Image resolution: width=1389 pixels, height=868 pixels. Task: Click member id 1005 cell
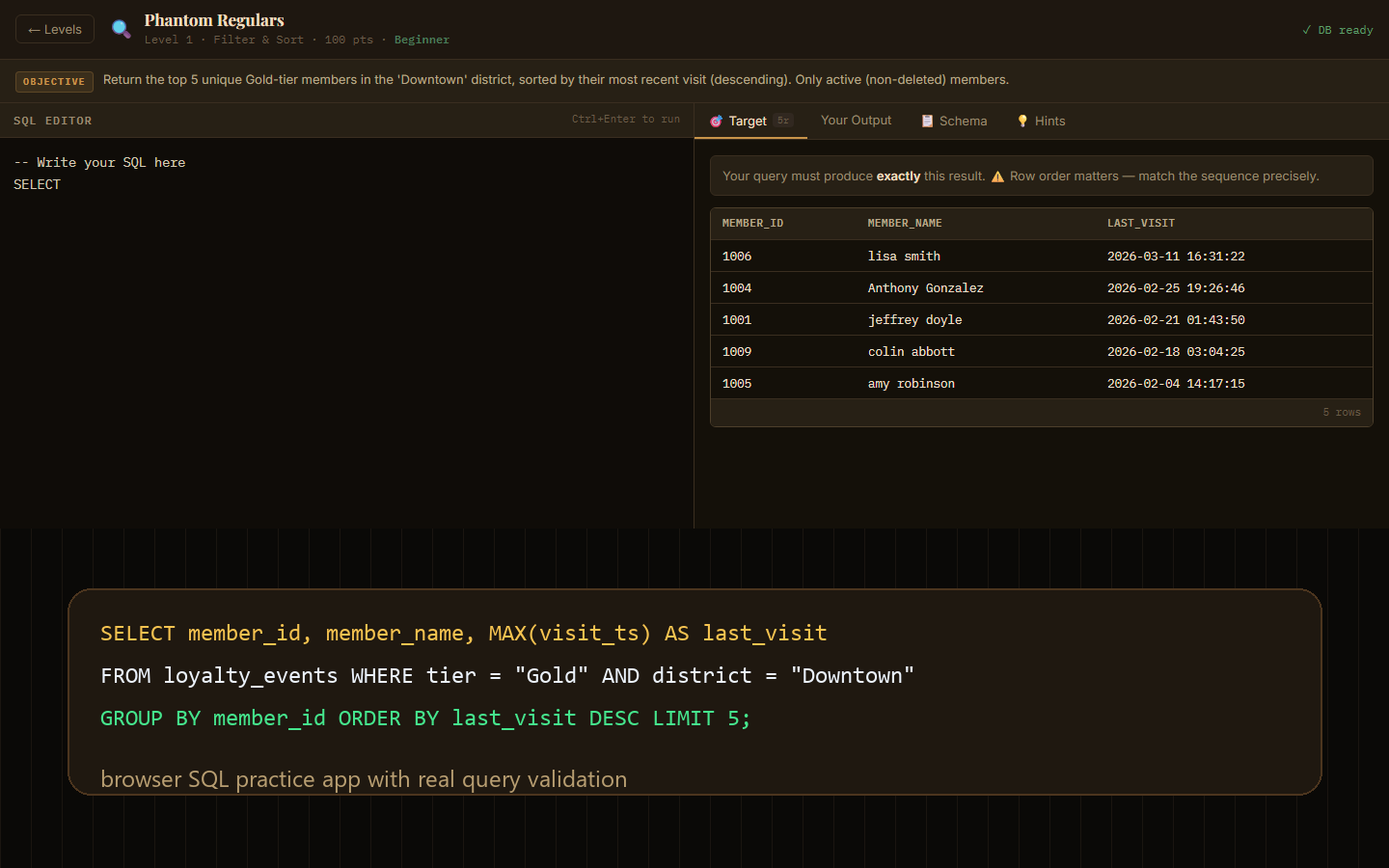737,383
